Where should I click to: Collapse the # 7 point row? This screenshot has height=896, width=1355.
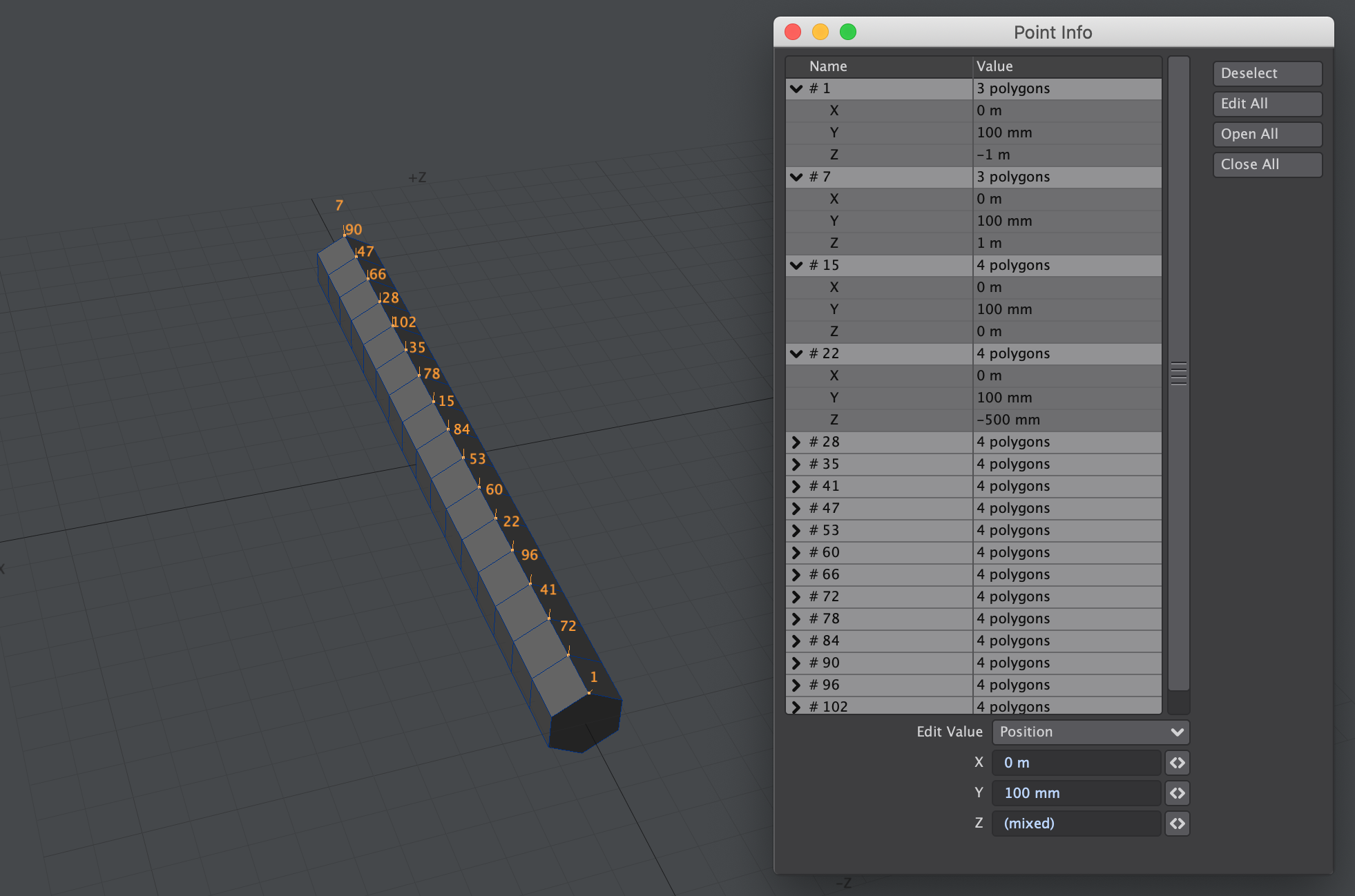(x=796, y=177)
